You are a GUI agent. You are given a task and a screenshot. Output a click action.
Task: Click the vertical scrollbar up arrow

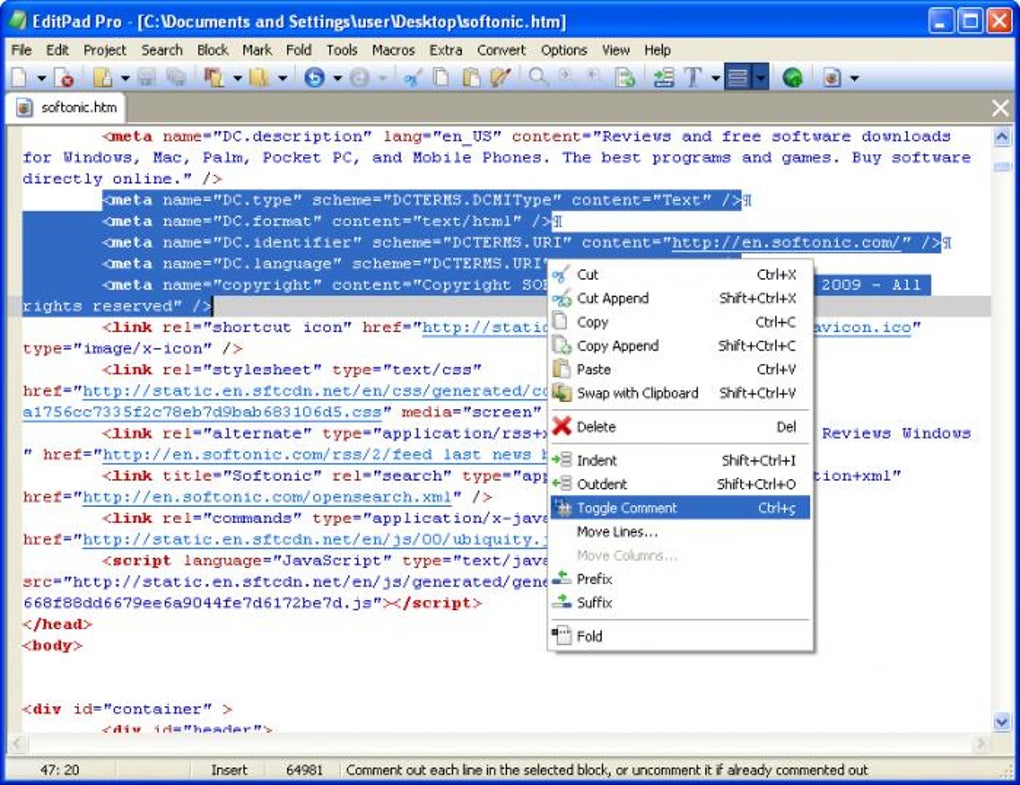[x=1002, y=137]
